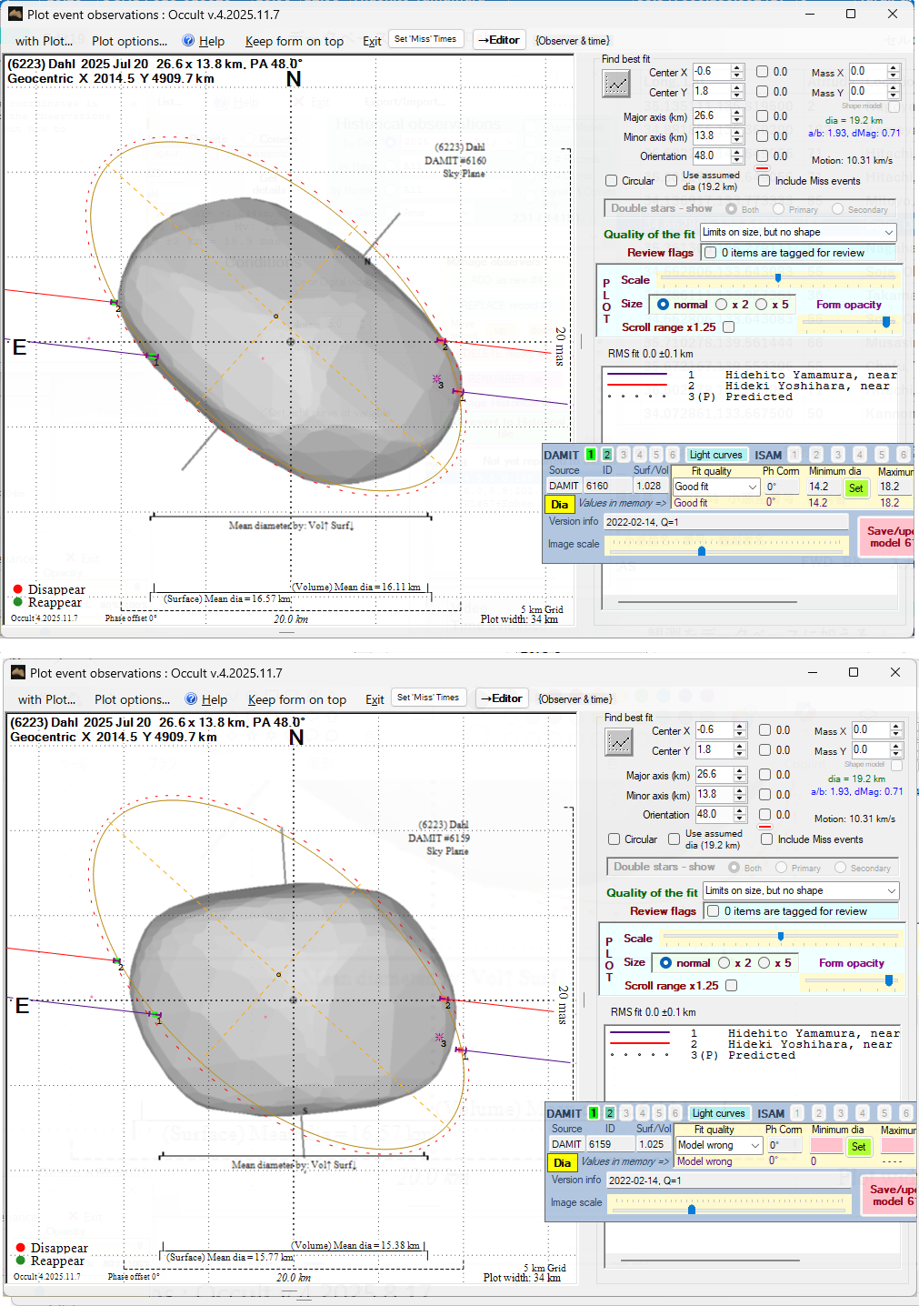Viewport: 919px width, 1316px height.
Task: Expand the Model wrong fit quality dropdown
Action: coord(754,1146)
